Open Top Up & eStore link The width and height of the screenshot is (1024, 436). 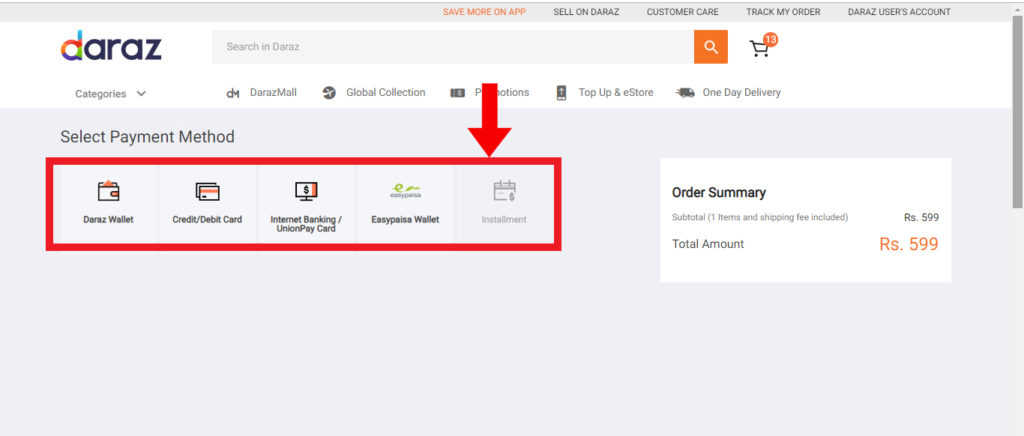[616, 93]
